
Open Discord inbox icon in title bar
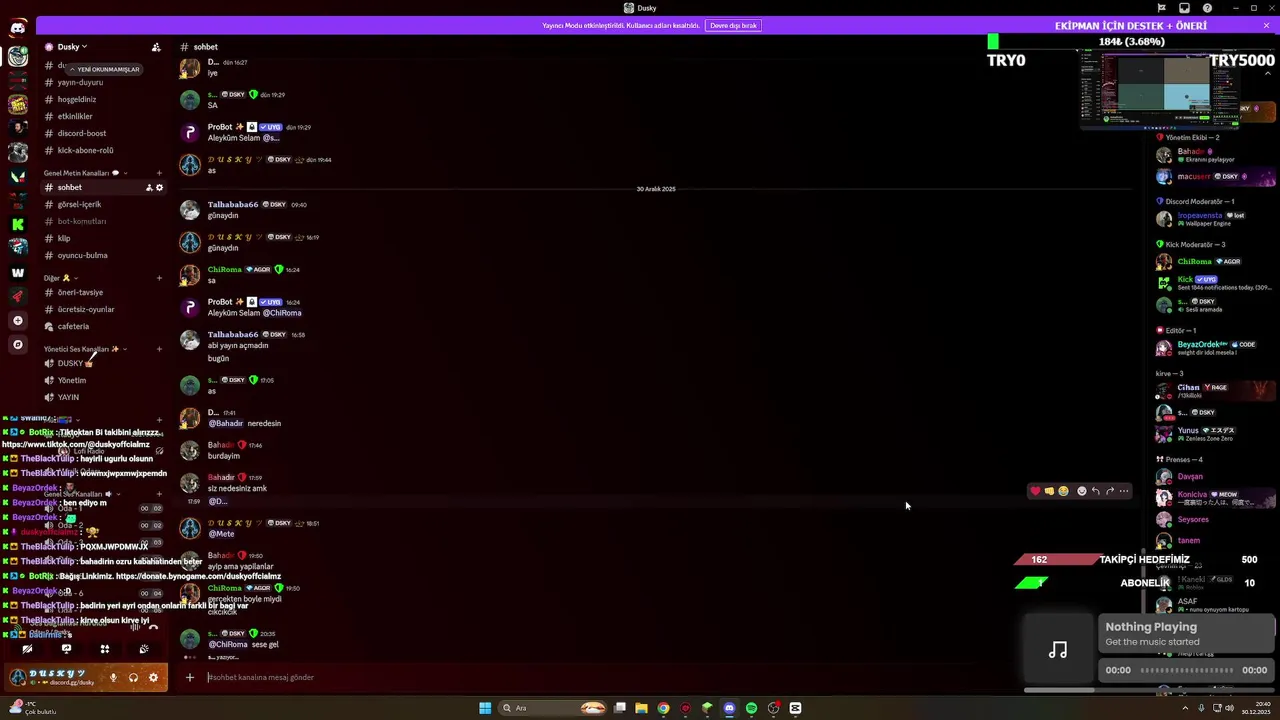pos(1184,8)
